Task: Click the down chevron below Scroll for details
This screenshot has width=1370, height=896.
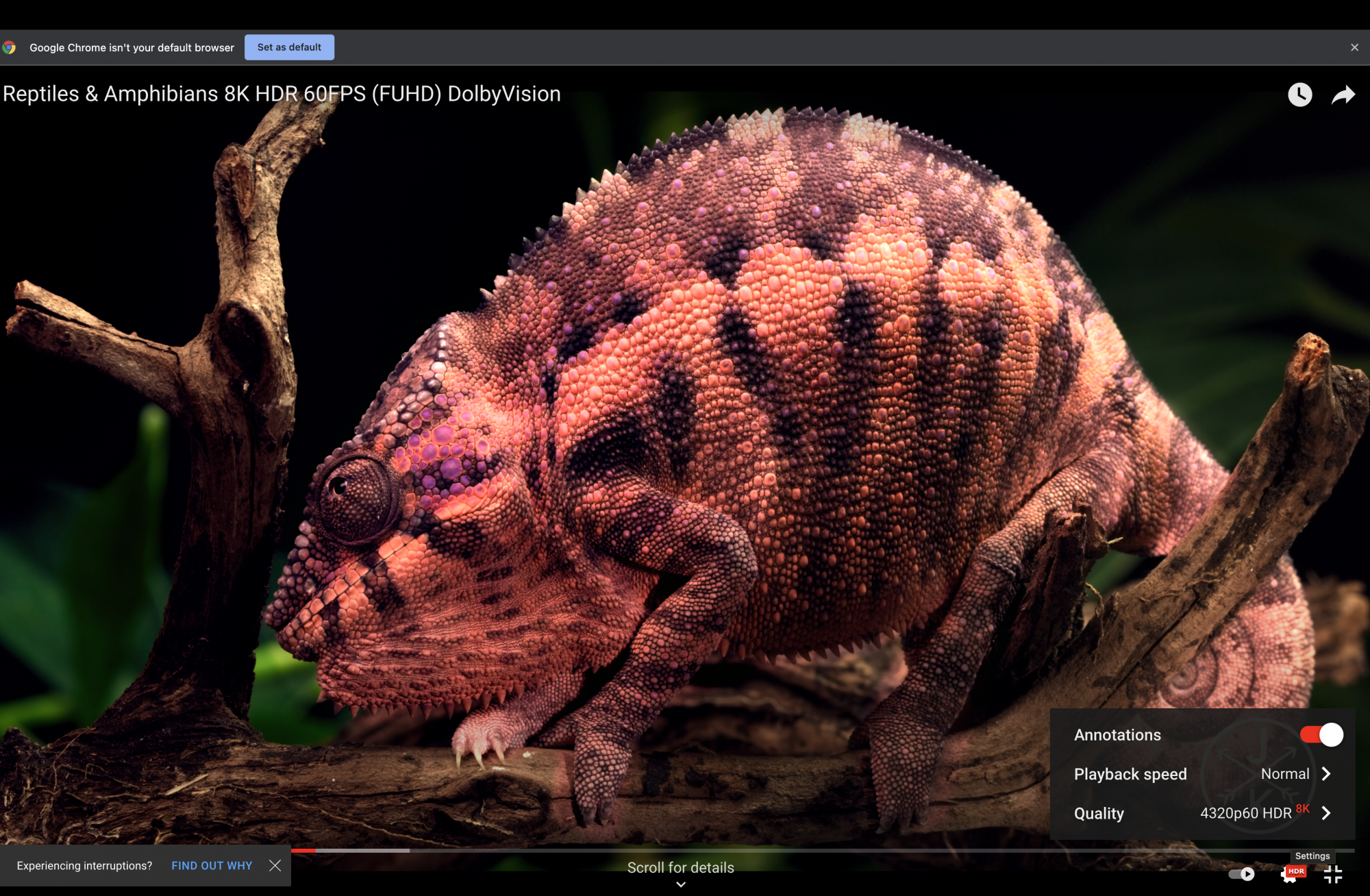Action: coord(681,884)
